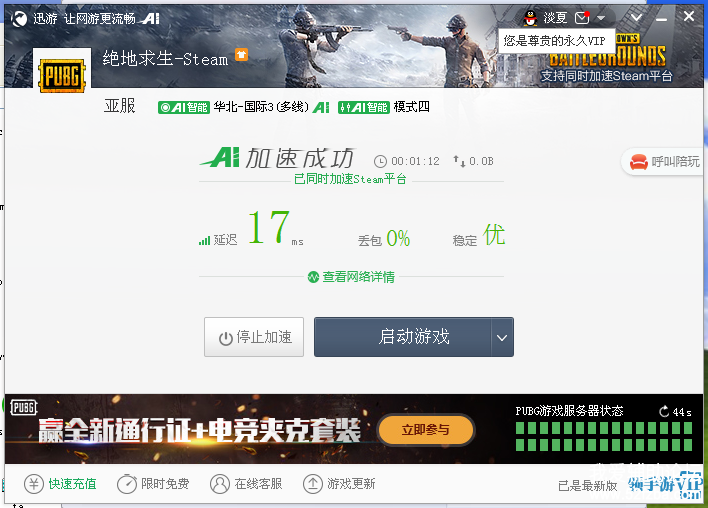
Task: Click the 立即参与 banner button
Action: [x=426, y=430]
